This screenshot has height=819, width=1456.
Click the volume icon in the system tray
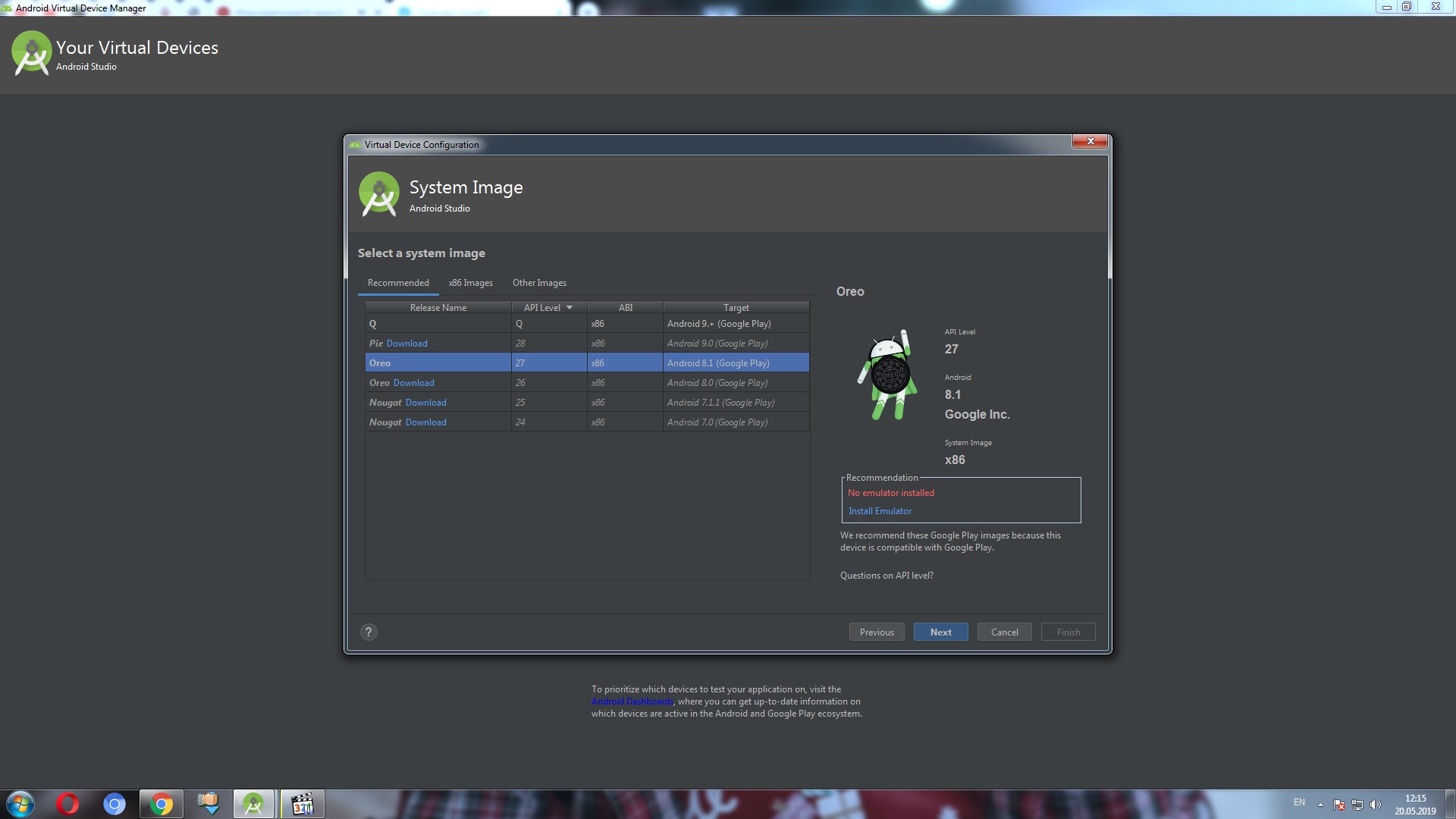point(1376,805)
